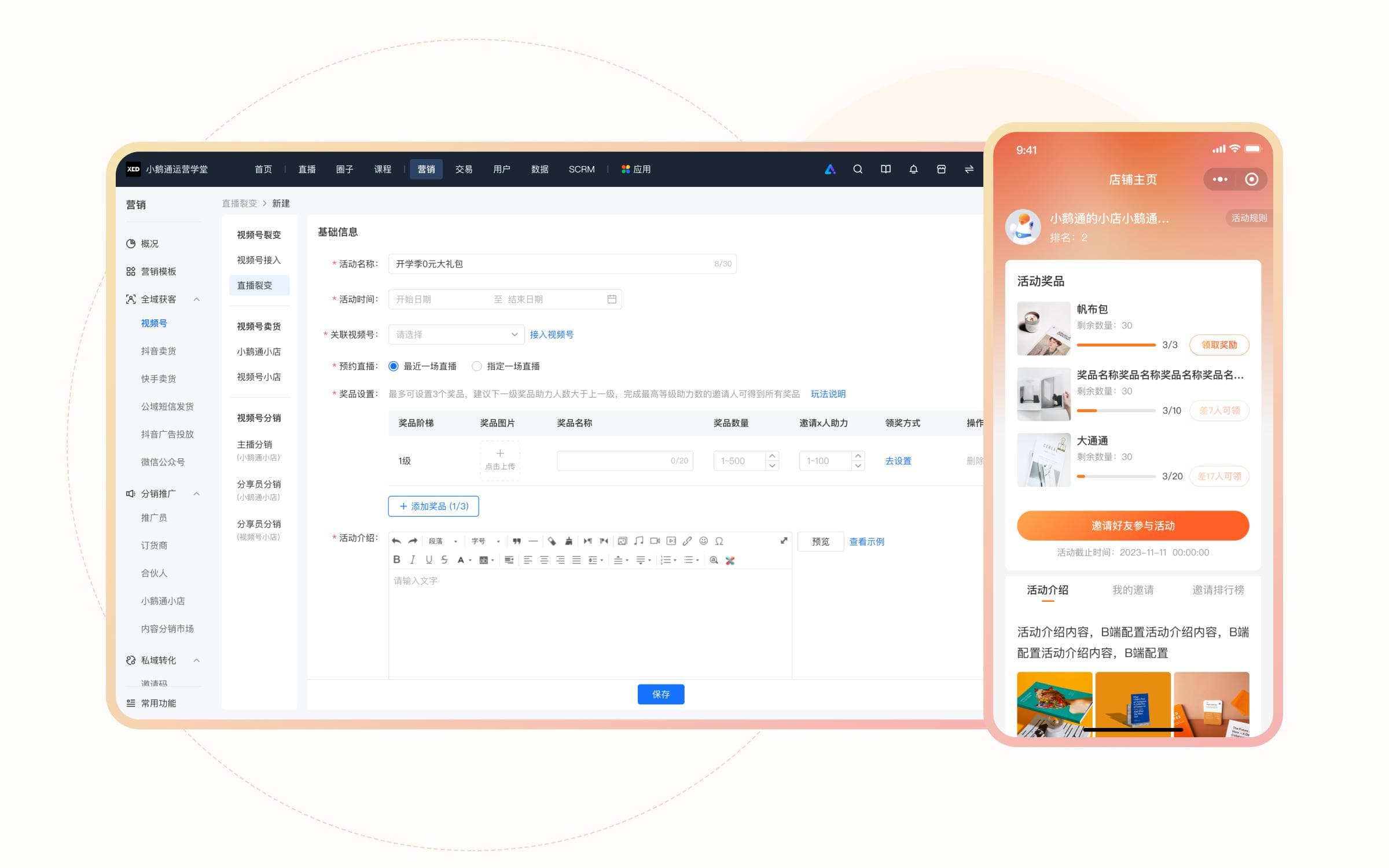Collapse the 私域转化 sidebar section
1389x868 pixels.
coord(196,660)
